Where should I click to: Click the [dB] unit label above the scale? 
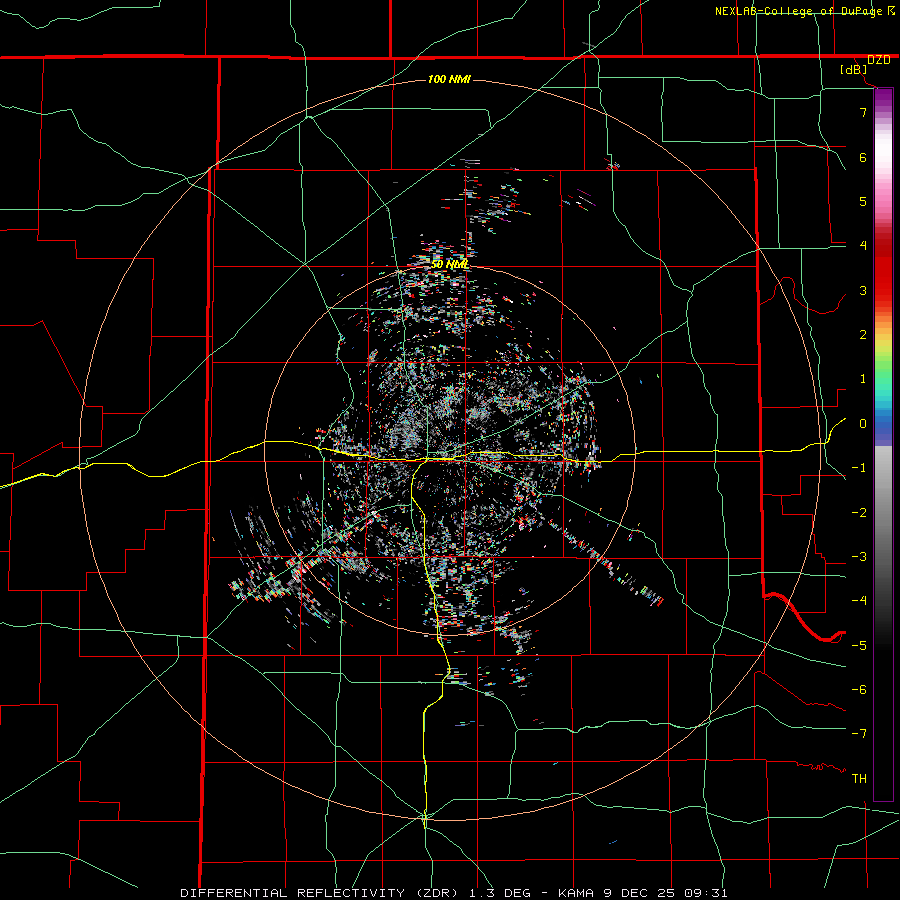pyautogui.click(x=853, y=70)
